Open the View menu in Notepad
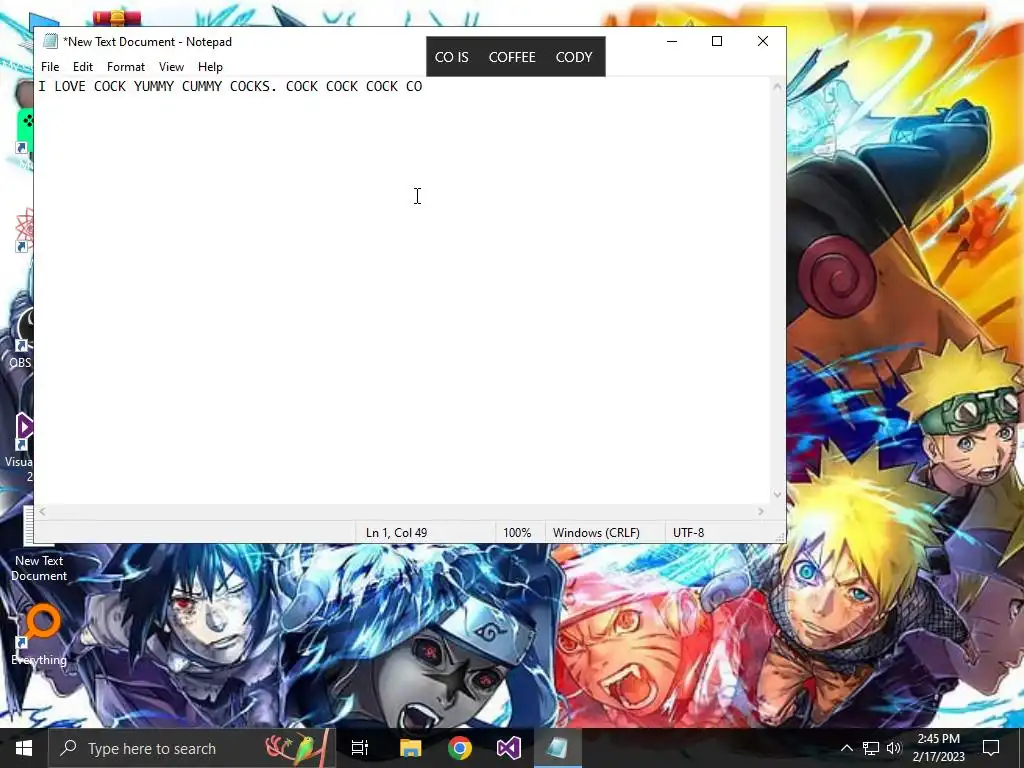The height and width of the screenshot is (768, 1024). tap(171, 67)
